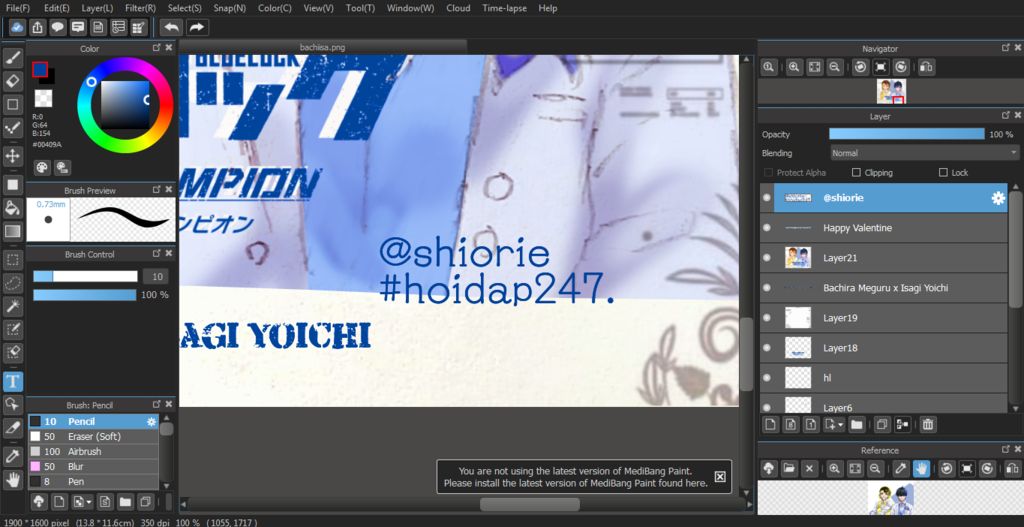Zoom in using Navigator magnifier plus
The width and height of the screenshot is (1024, 527).
coord(793,67)
